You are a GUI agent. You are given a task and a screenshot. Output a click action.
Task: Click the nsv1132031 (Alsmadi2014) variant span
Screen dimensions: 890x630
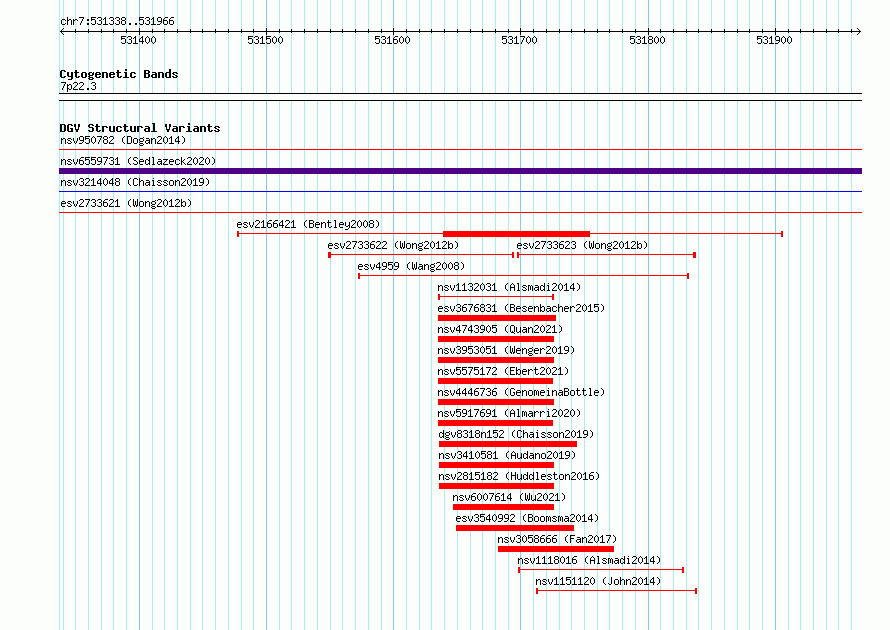coord(496,297)
